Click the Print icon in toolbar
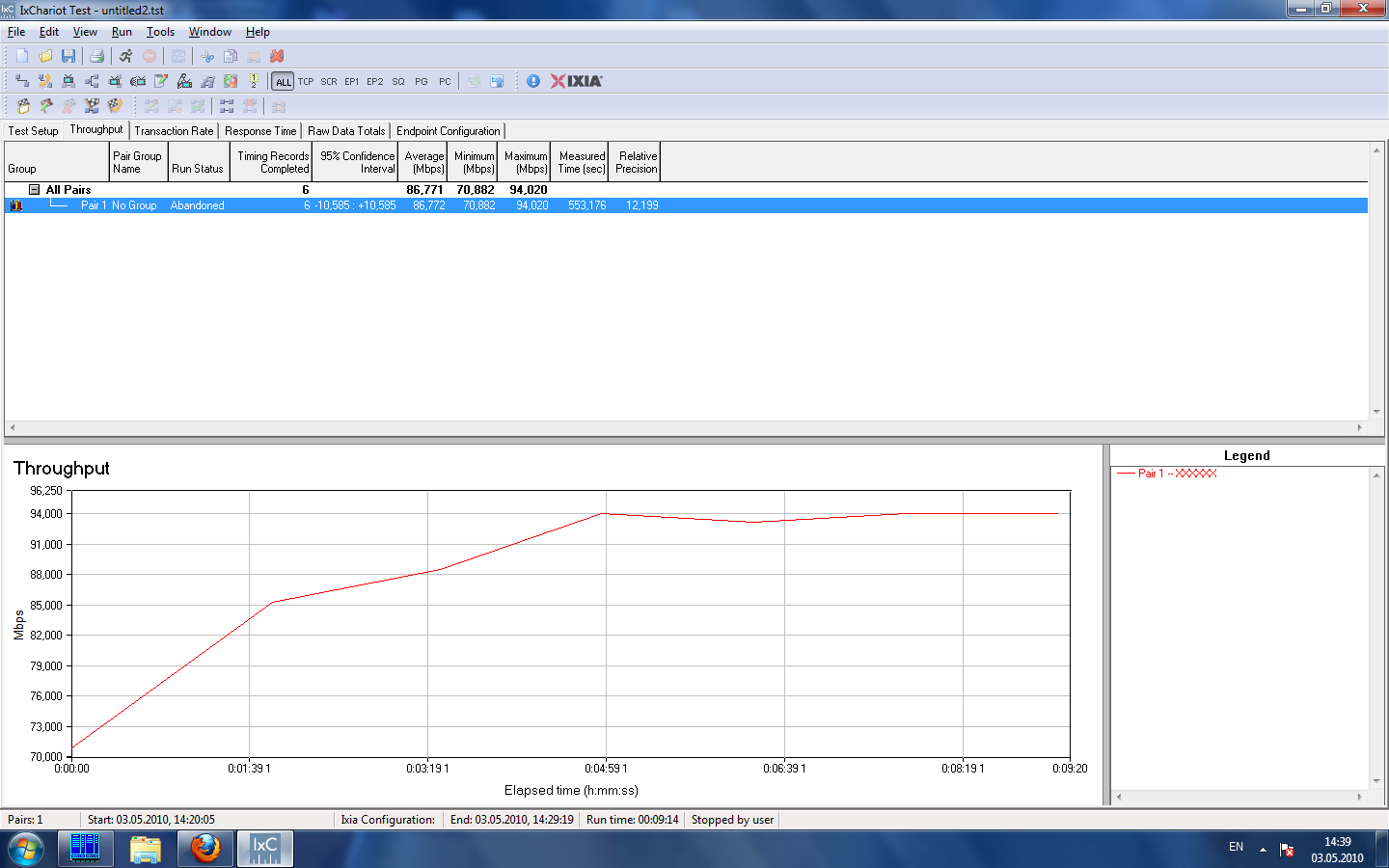This screenshot has width=1389, height=868. tap(96, 56)
